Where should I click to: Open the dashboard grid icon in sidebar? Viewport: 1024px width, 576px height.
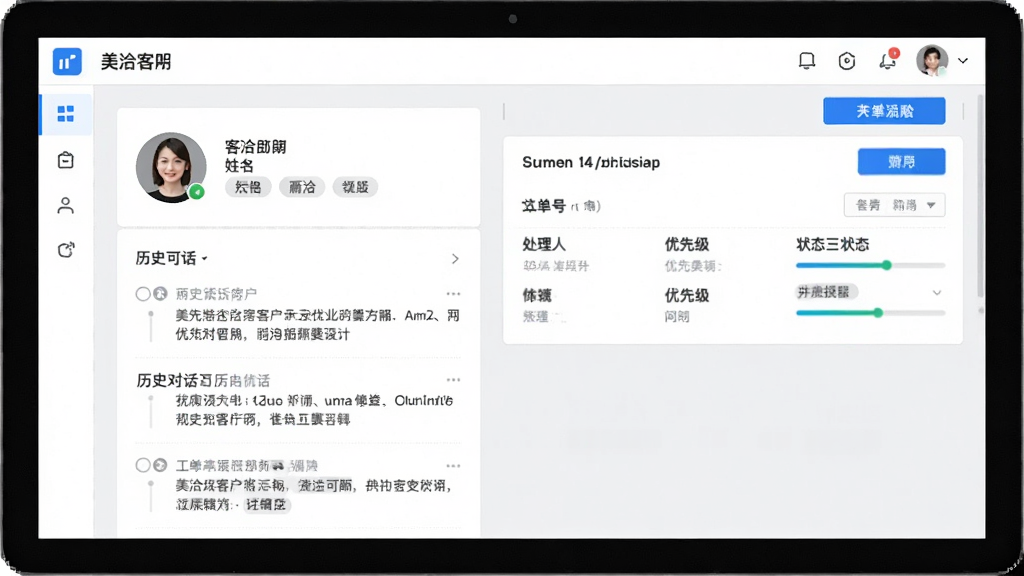point(66,114)
